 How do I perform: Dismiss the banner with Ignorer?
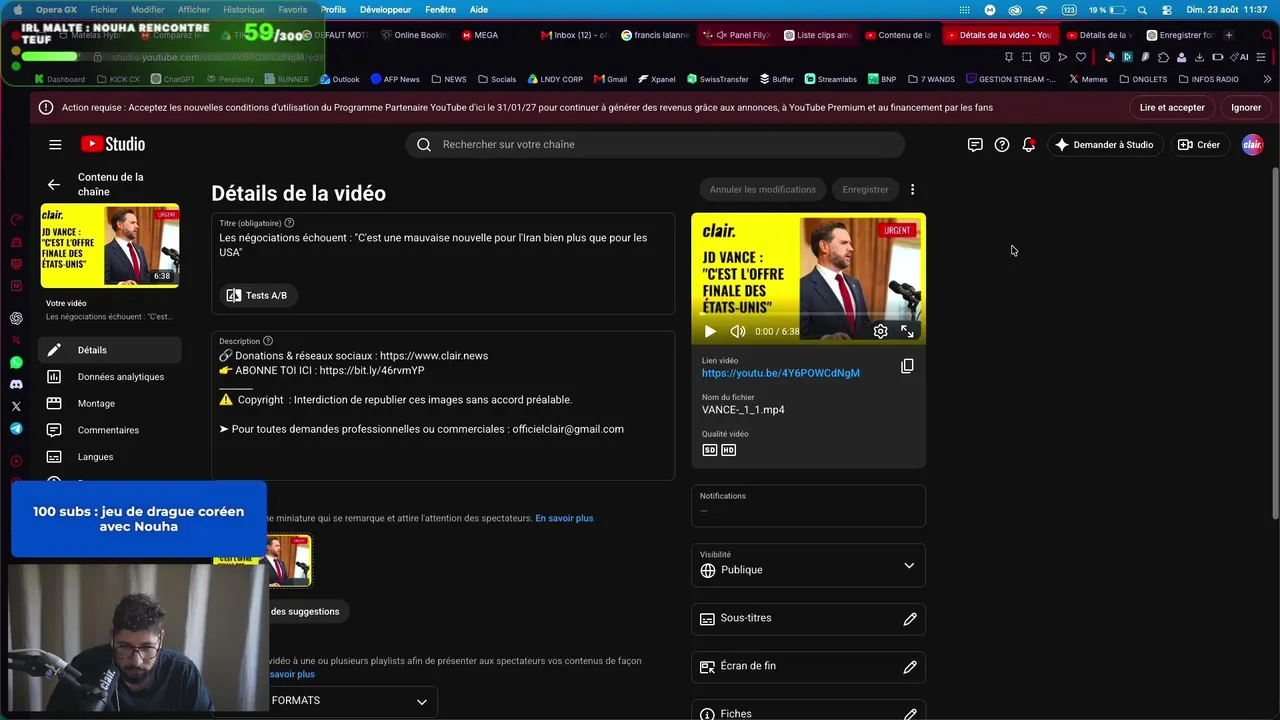[1246, 107]
